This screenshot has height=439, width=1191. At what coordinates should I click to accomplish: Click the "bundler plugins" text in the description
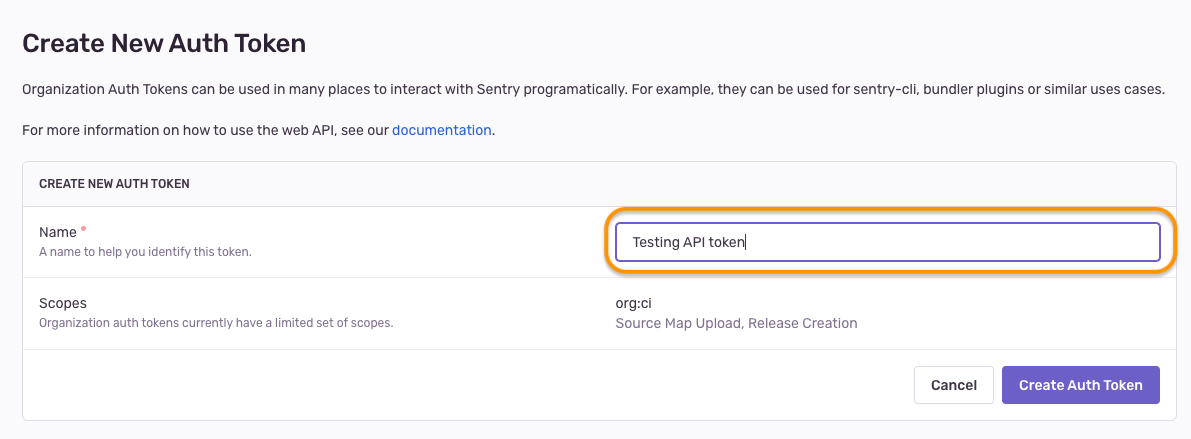(975, 89)
